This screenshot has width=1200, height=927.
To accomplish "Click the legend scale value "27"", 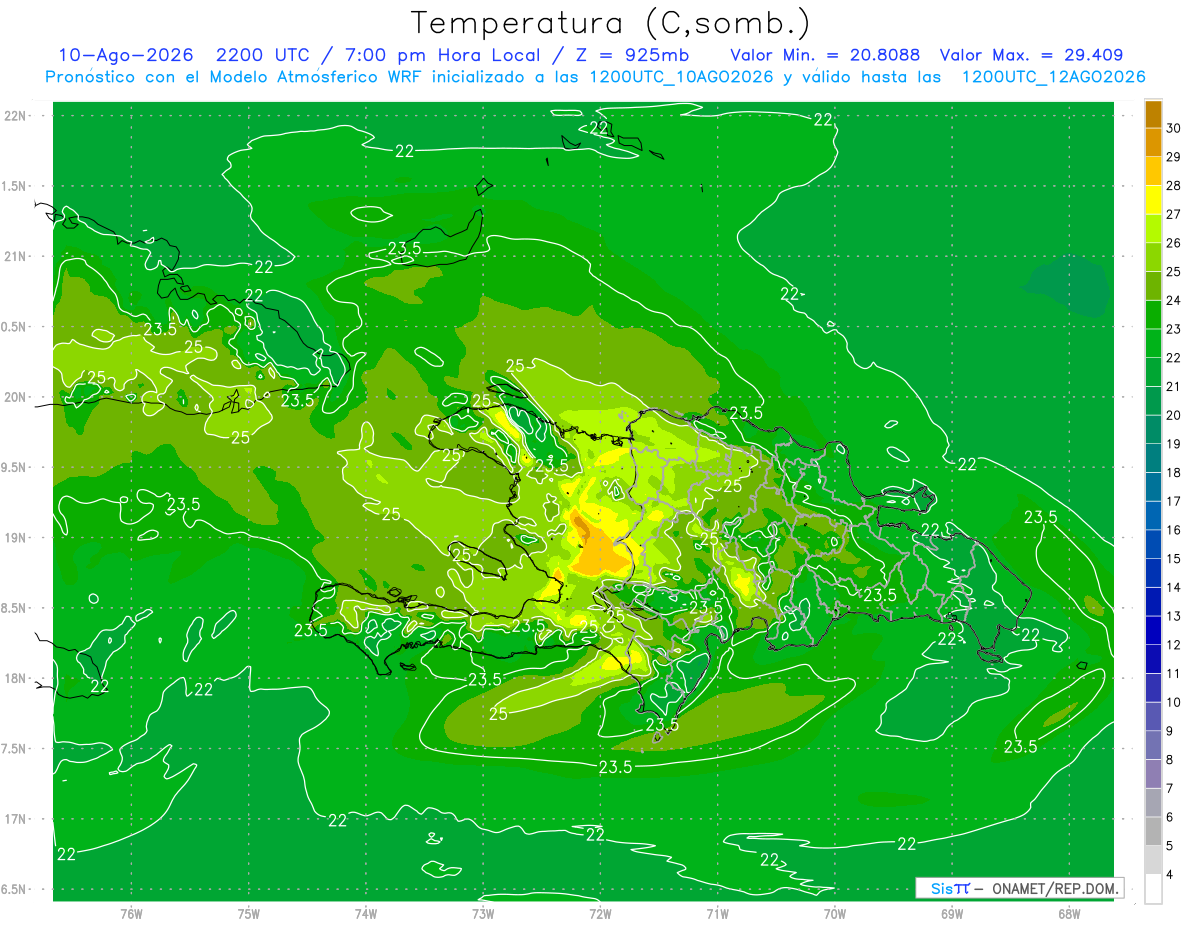I will [x=1174, y=214].
